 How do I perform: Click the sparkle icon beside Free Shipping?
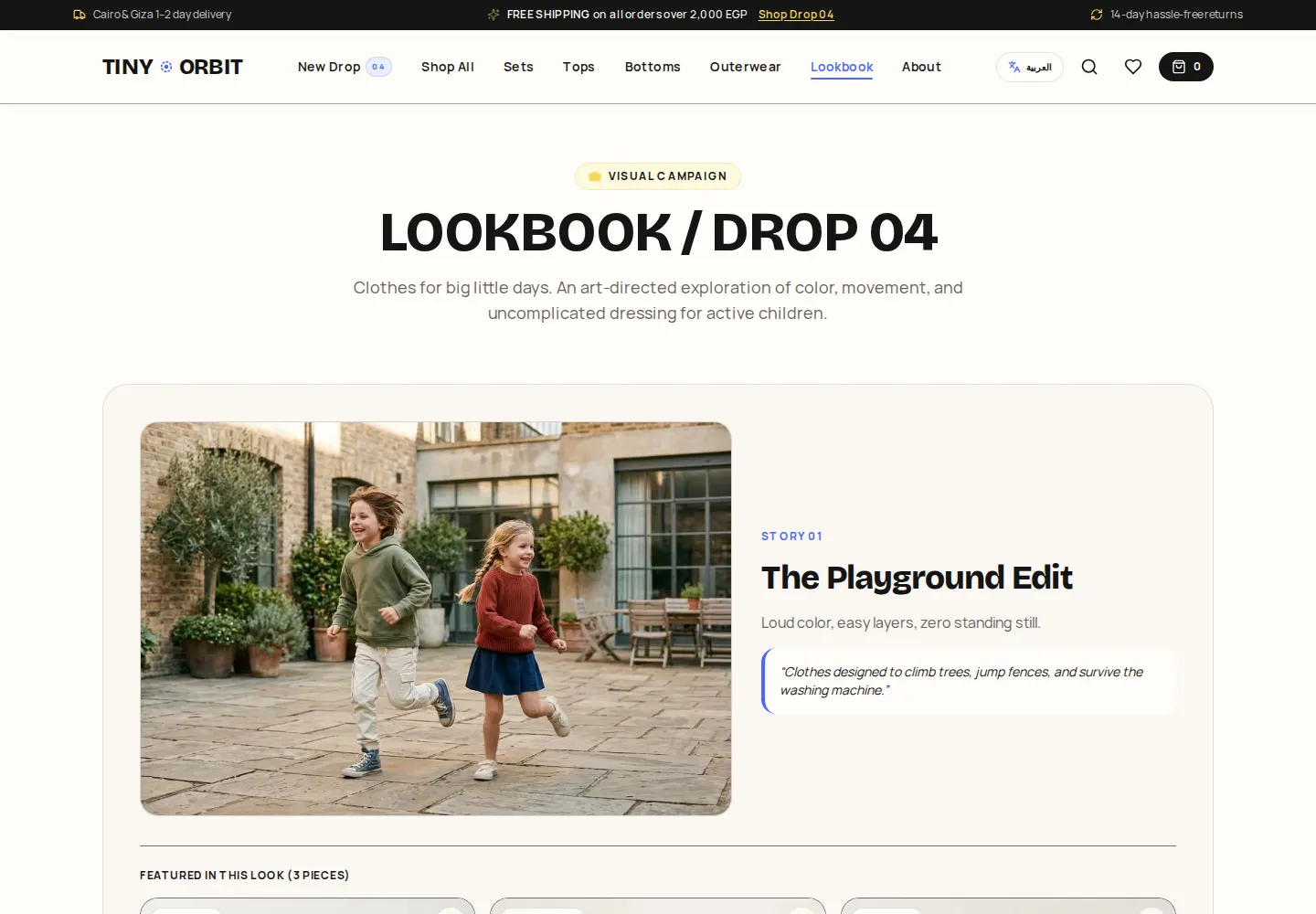[493, 15]
